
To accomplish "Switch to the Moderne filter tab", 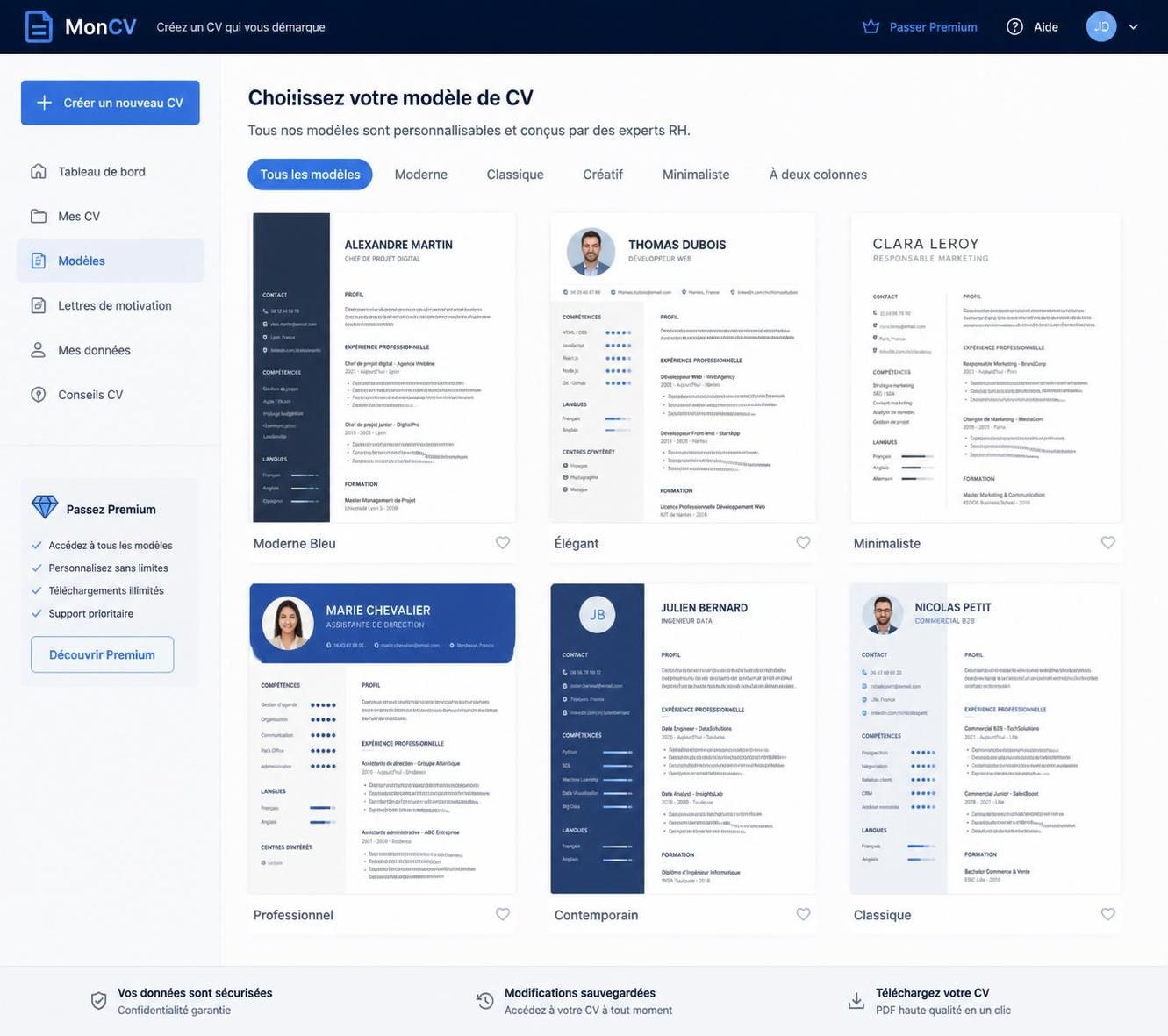I will (421, 175).
